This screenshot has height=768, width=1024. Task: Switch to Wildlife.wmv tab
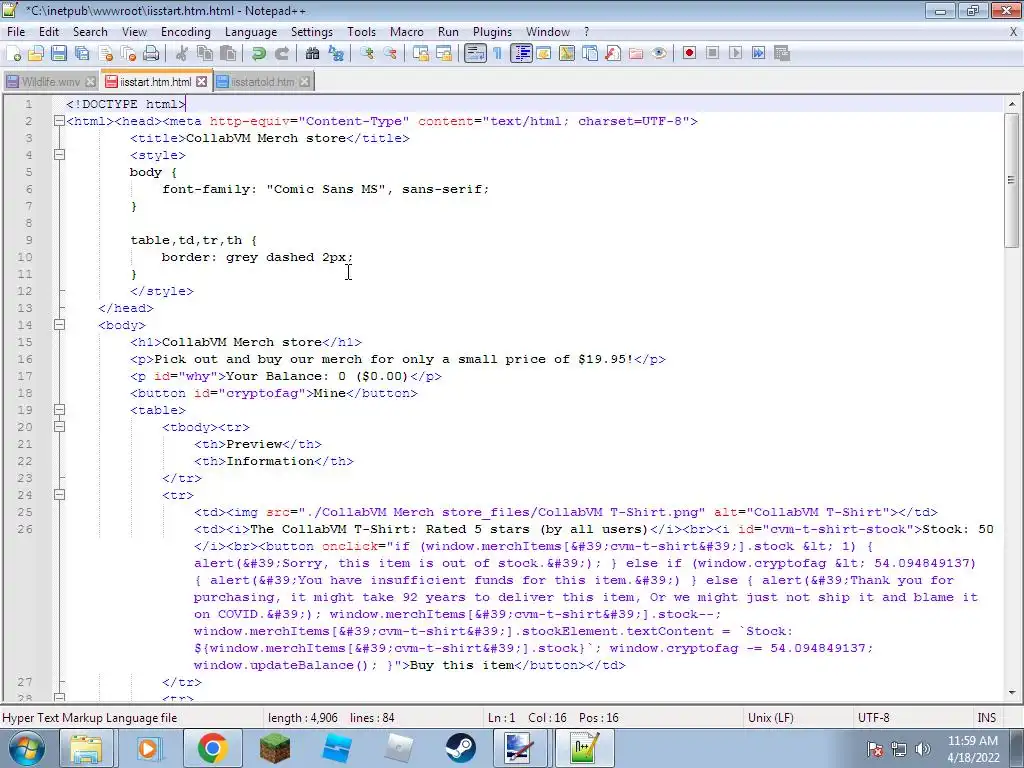point(50,82)
